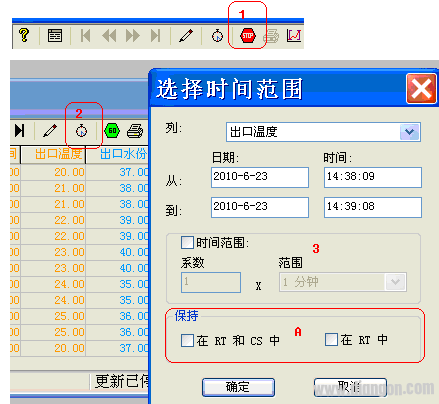Click the pencil edit icon in lower toolbar
This screenshot has width=439, height=404.
coord(50,131)
